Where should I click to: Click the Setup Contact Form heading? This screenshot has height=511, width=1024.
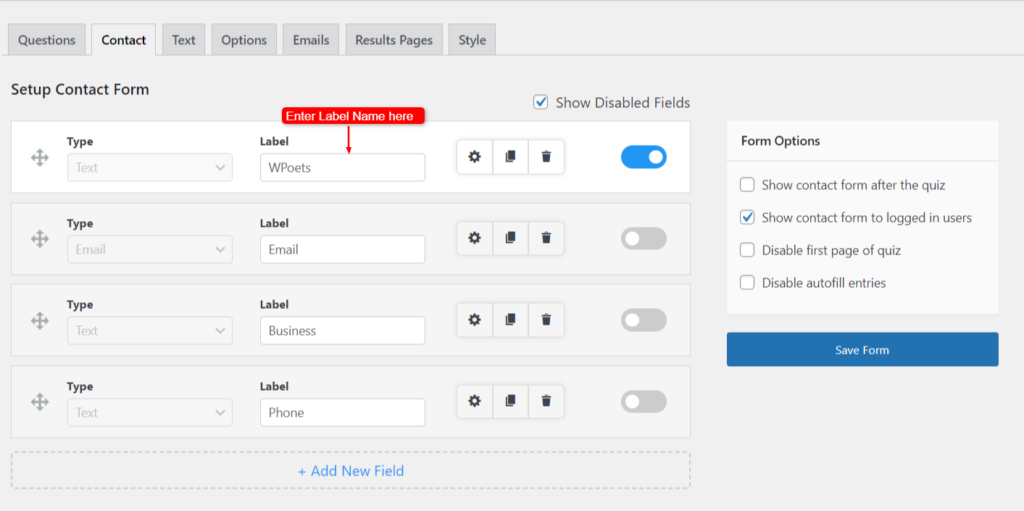tap(80, 90)
